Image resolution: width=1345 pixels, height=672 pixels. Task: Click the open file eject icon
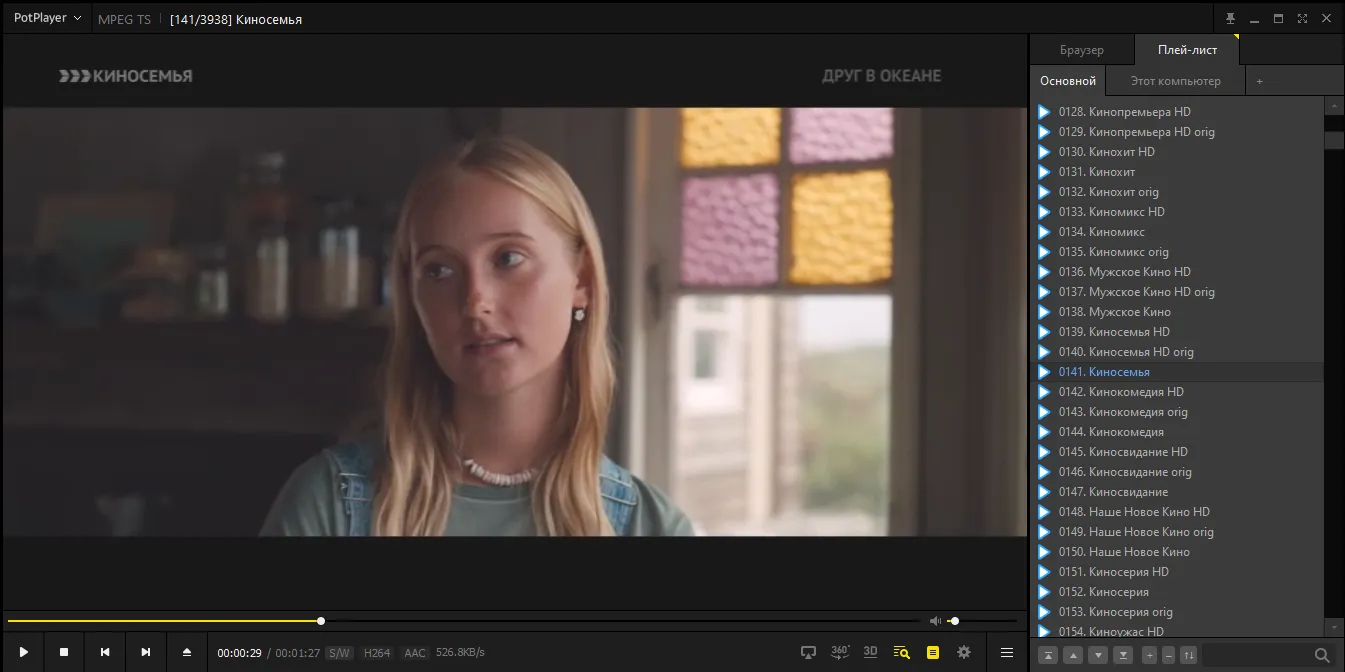pos(186,652)
